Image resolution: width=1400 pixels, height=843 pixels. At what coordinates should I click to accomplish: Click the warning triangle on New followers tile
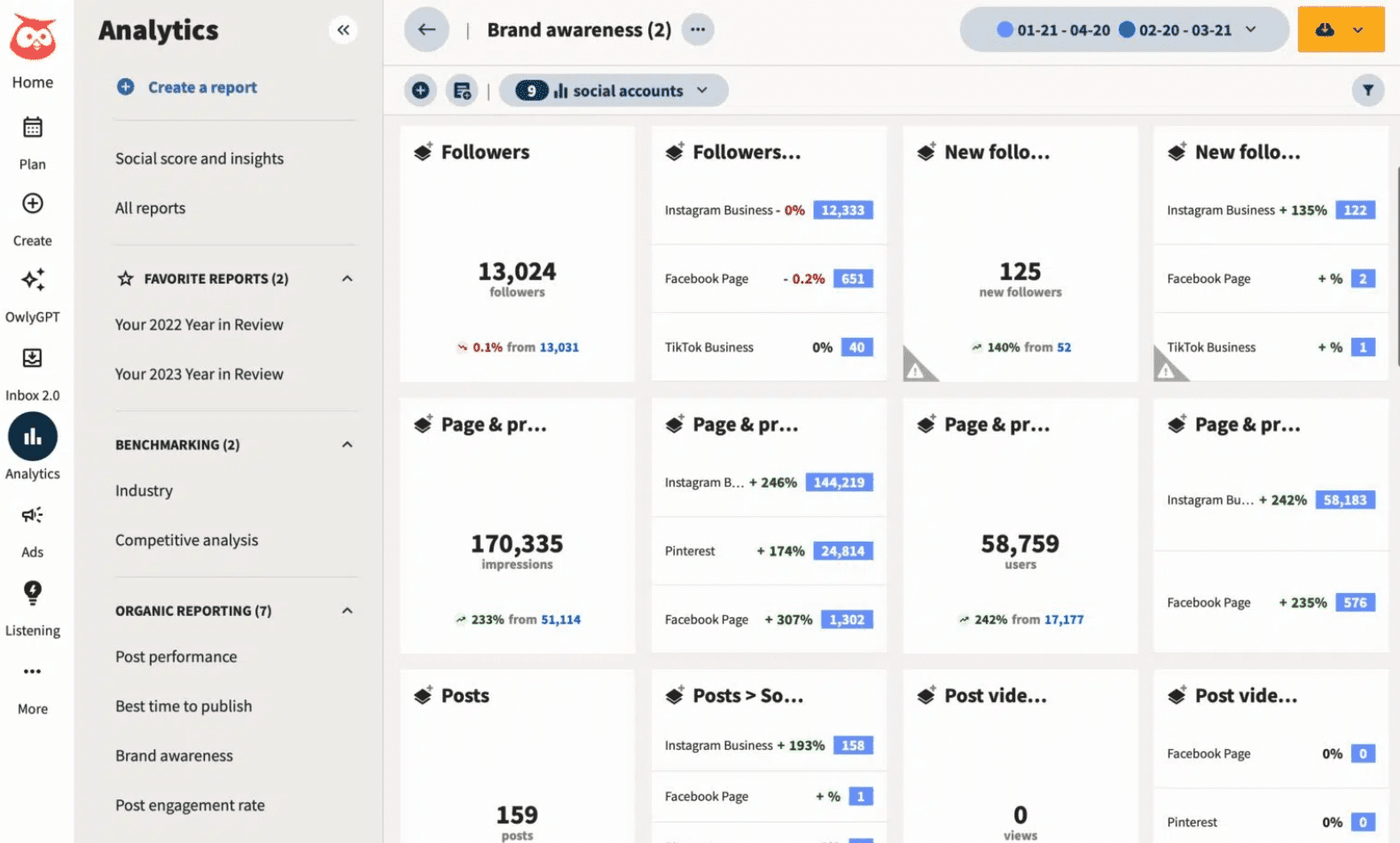pos(917,369)
